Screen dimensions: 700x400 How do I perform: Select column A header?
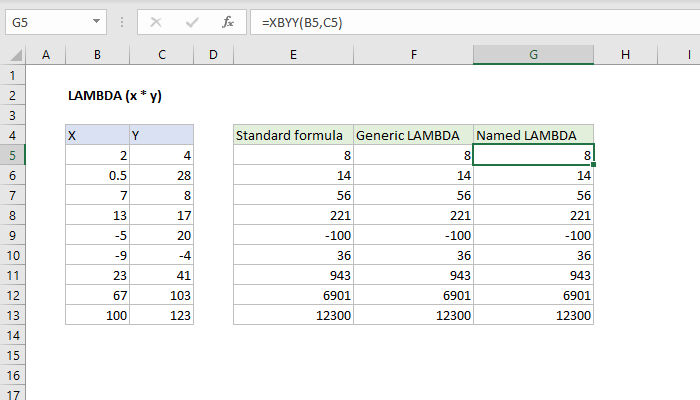coord(46,55)
